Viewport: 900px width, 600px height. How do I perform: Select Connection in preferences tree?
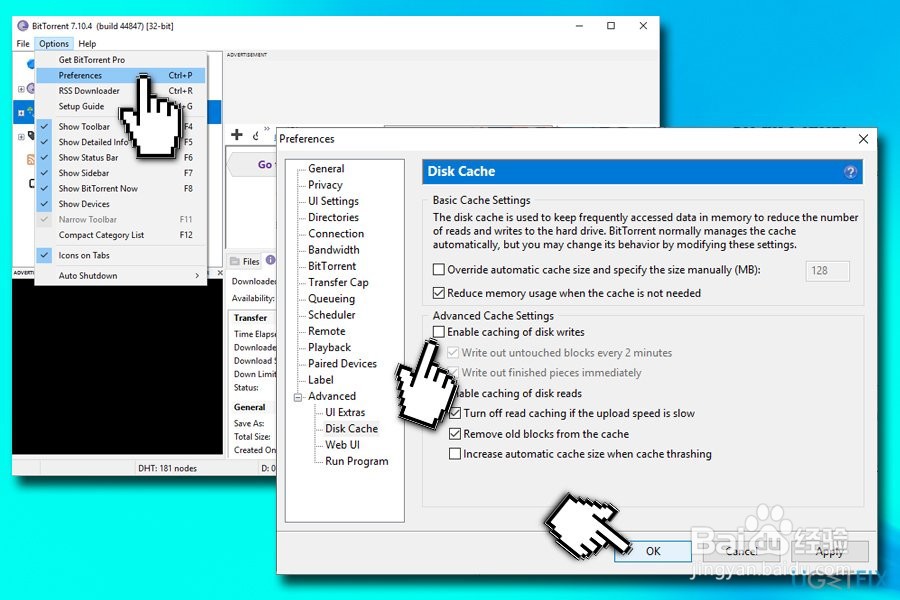[336, 234]
